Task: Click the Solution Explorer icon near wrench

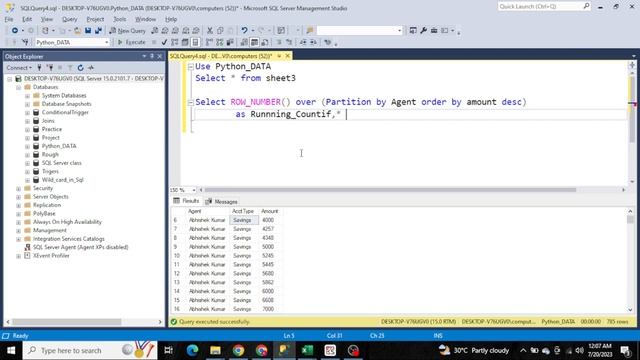Action: (x=413, y=31)
